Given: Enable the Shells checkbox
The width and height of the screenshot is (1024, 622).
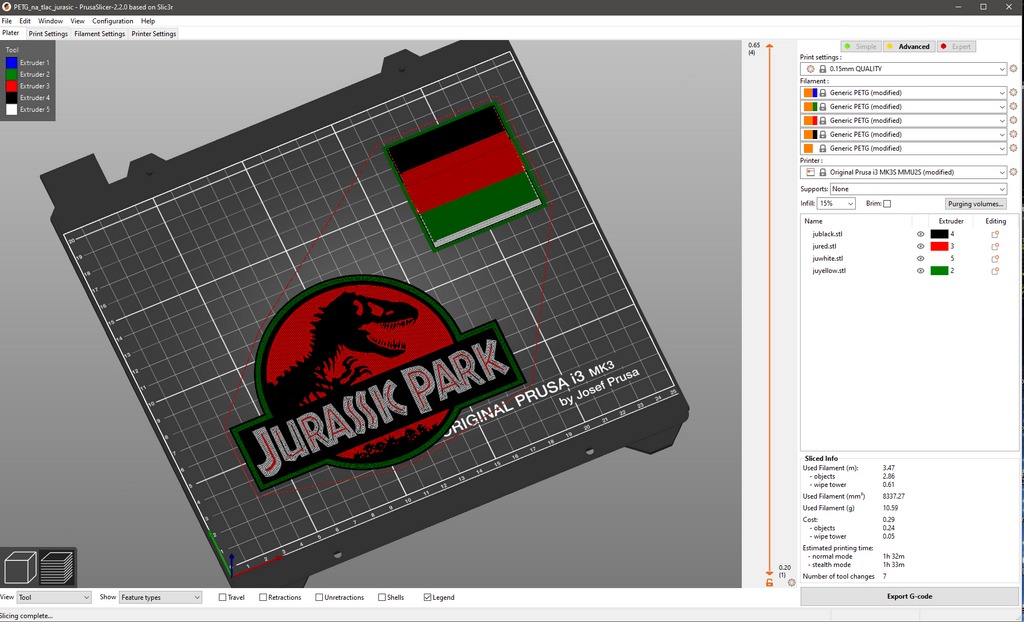Looking at the screenshot, I should click(382, 597).
